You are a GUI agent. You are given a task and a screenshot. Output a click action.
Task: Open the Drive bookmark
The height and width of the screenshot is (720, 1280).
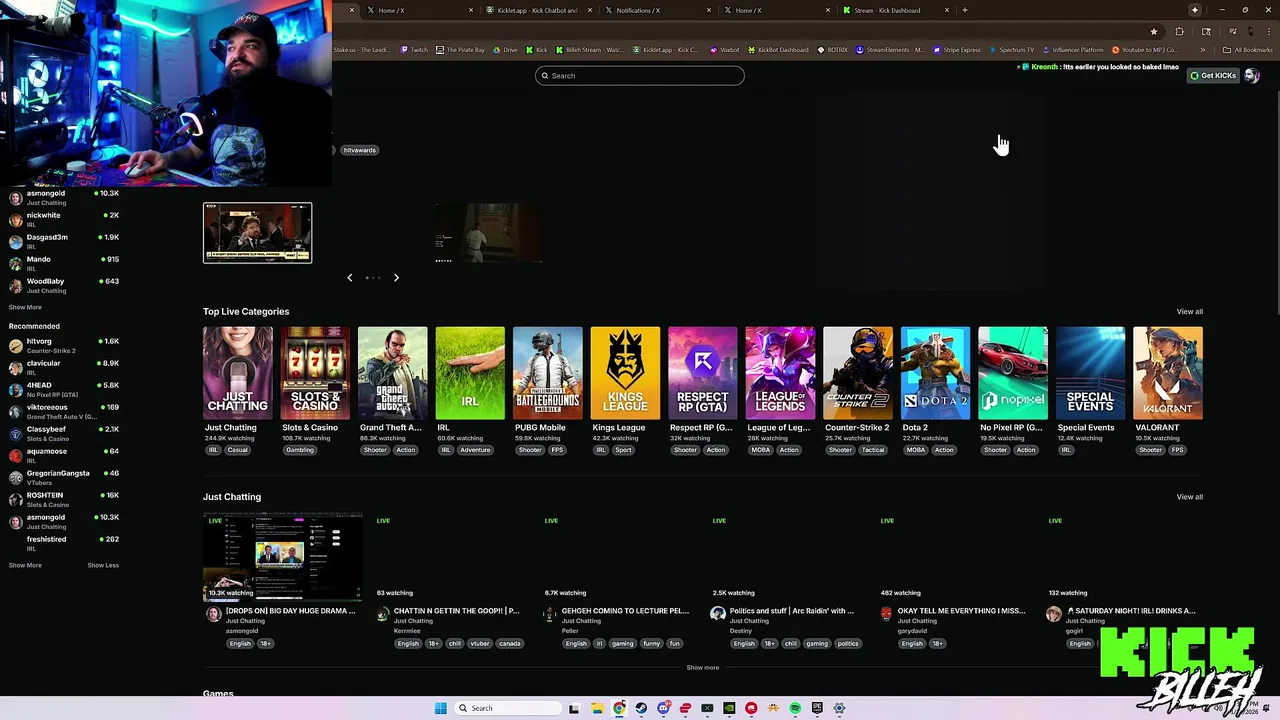click(x=505, y=50)
